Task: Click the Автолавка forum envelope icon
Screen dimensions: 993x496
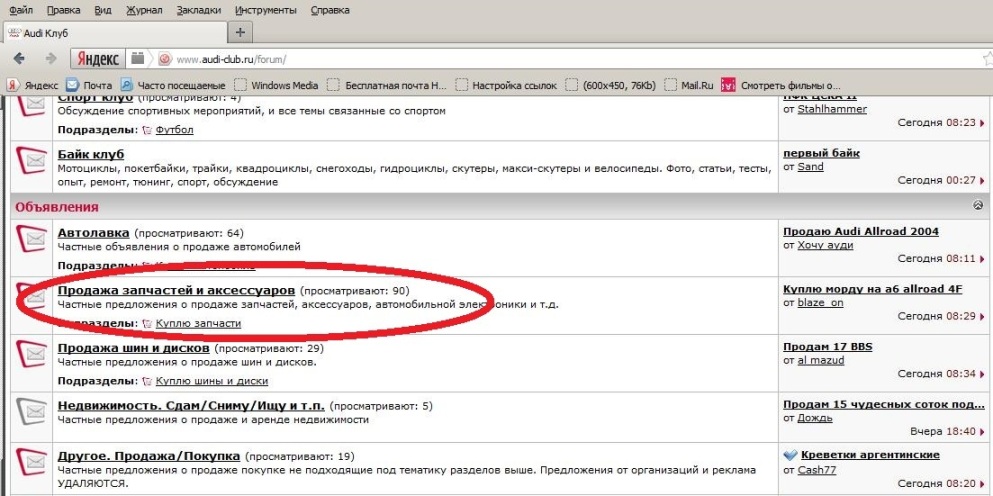Action: (32, 239)
